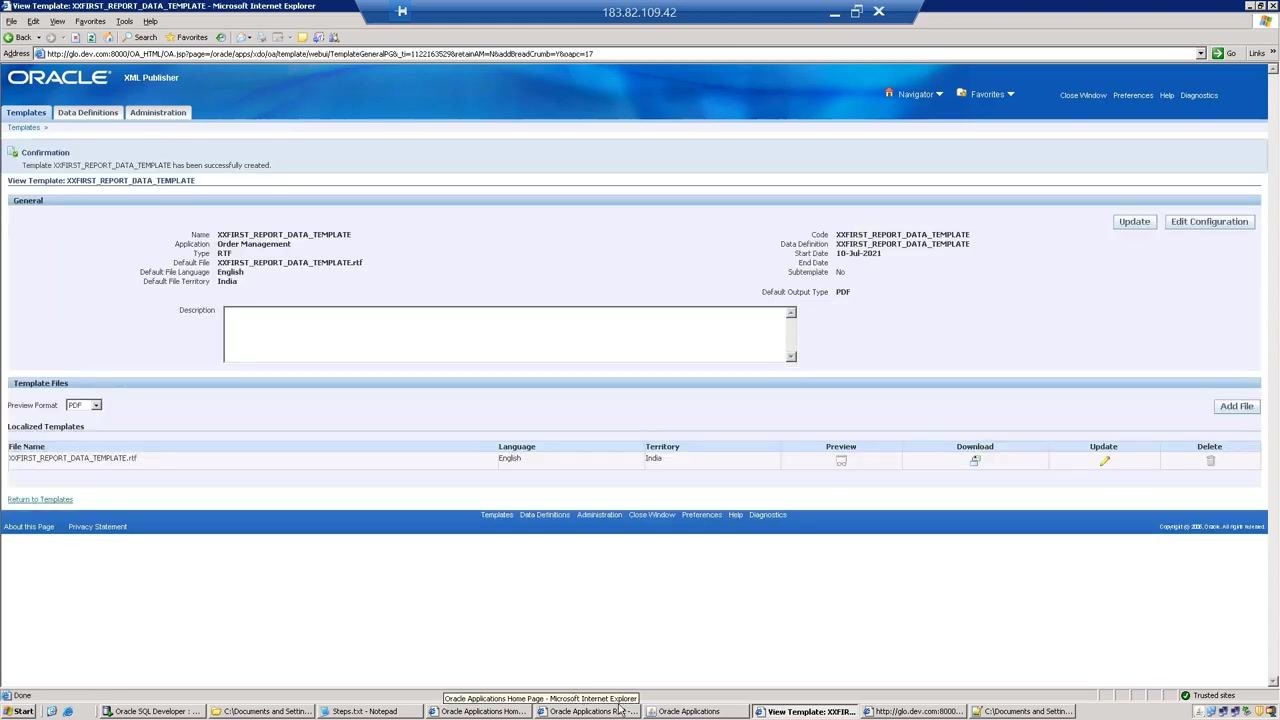Image resolution: width=1280 pixels, height=720 pixels.
Task: Open the Edit menu
Action: (33, 21)
